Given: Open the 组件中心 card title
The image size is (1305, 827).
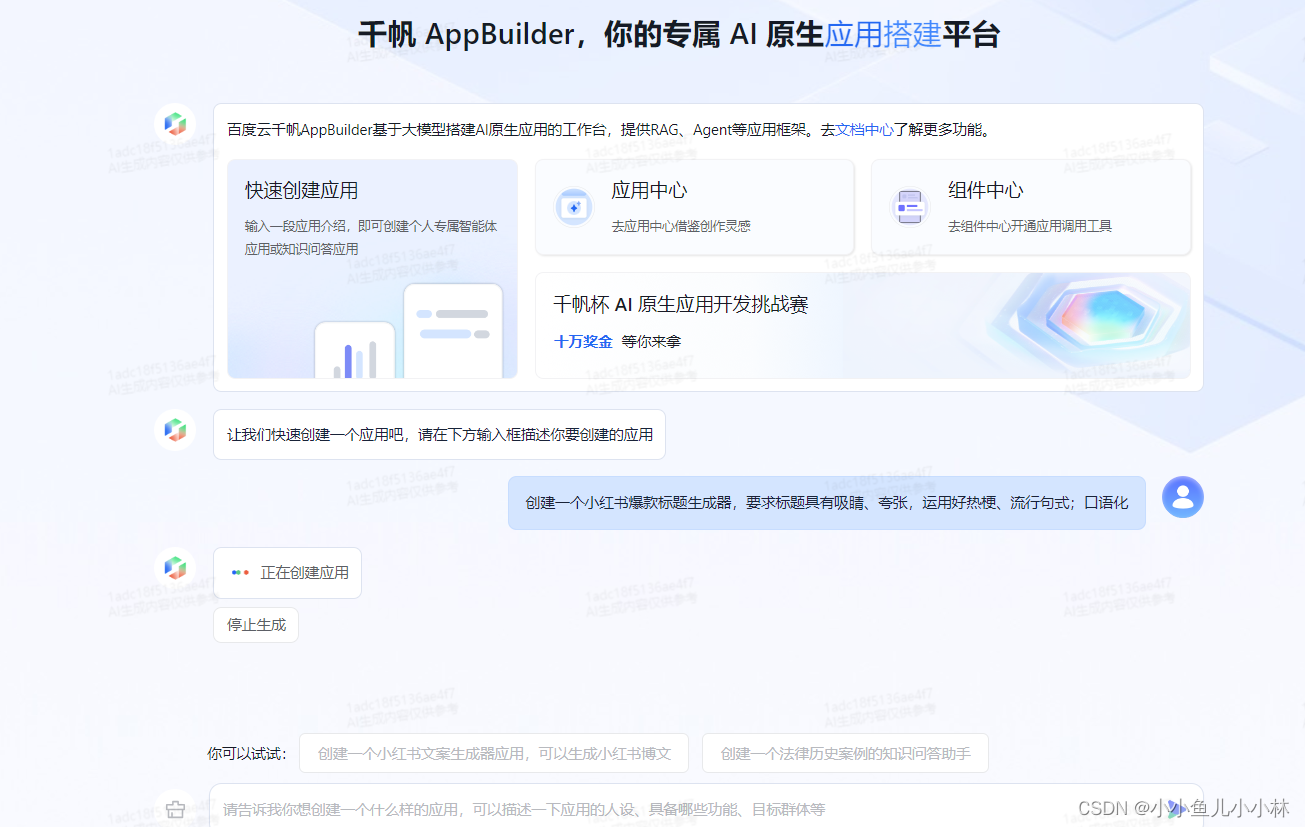Looking at the screenshot, I should 985,190.
